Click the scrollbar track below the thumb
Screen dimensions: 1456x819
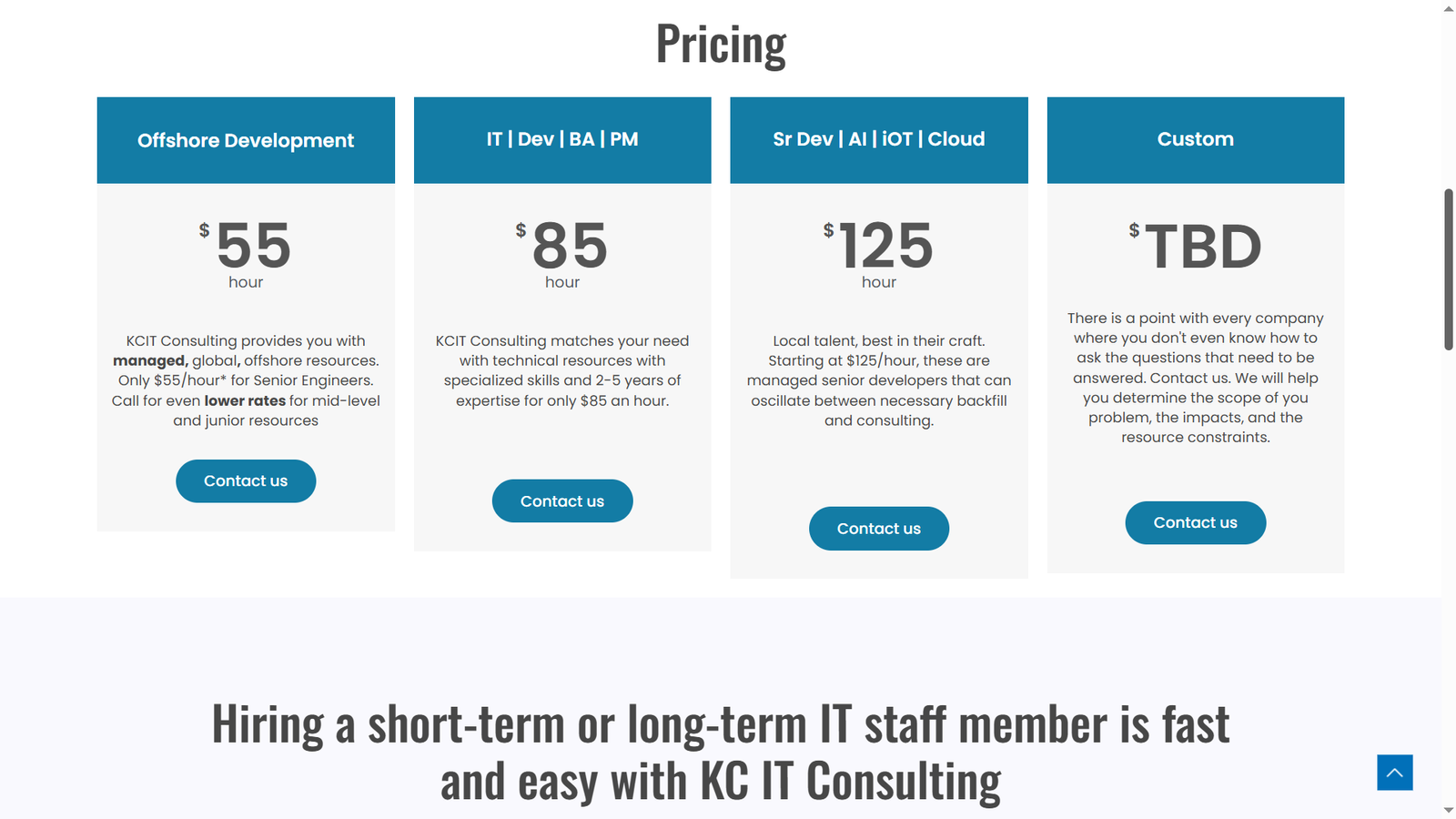coord(1449,573)
